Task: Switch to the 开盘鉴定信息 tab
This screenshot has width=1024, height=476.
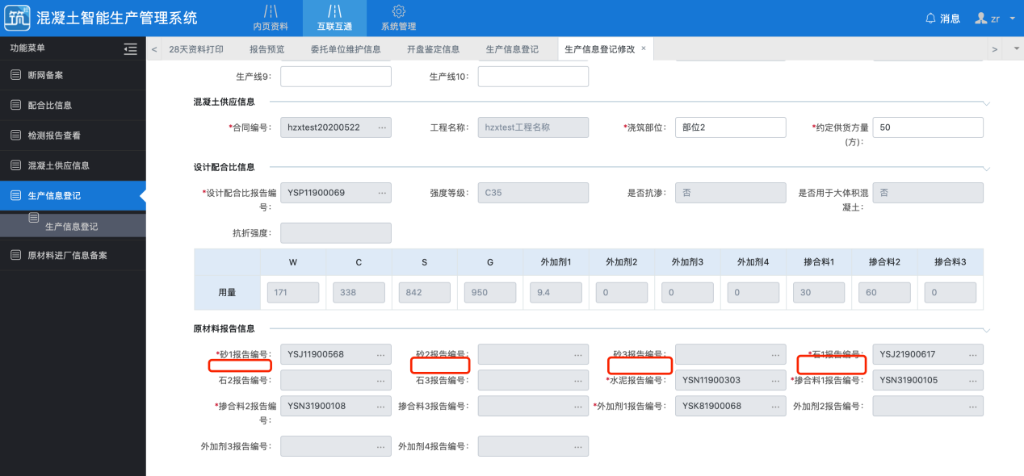Action: (433, 49)
